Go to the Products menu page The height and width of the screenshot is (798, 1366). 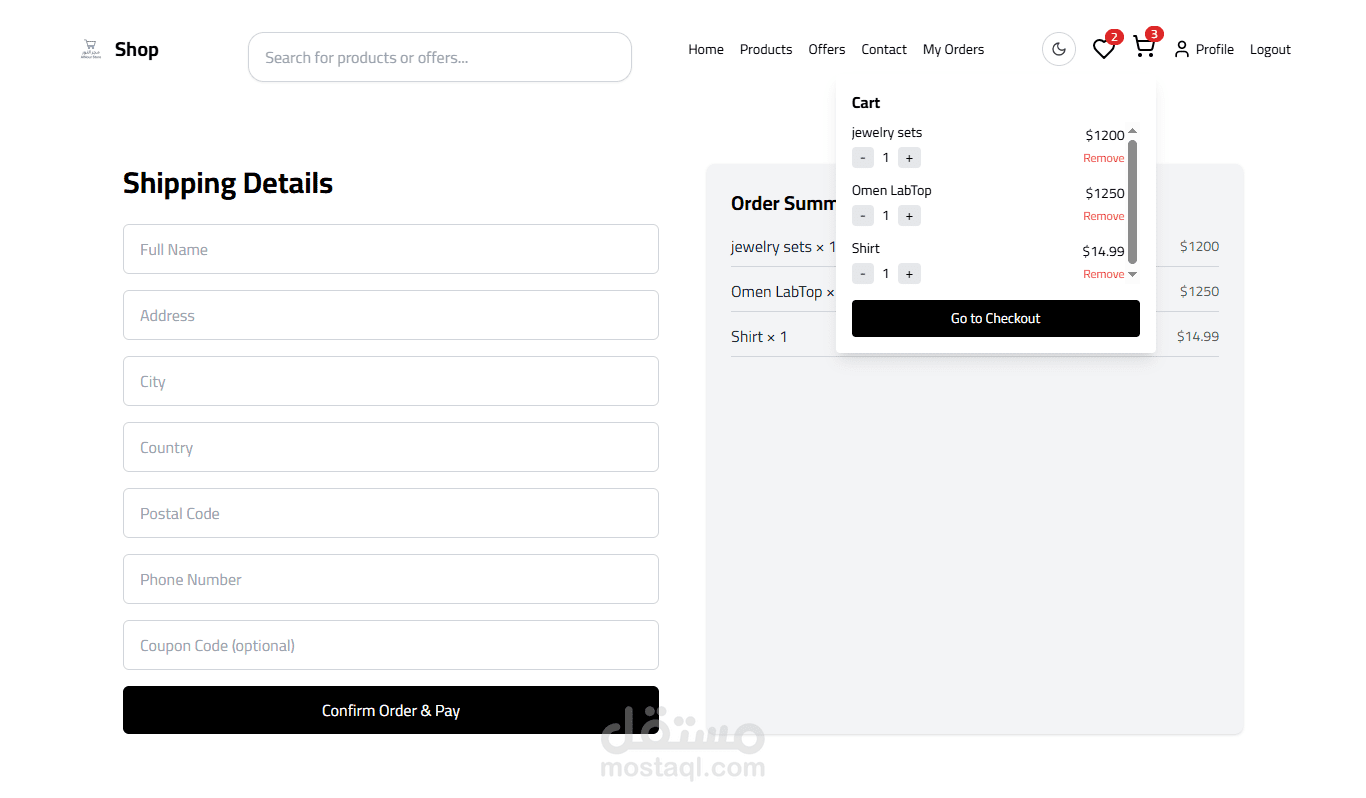click(766, 49)
